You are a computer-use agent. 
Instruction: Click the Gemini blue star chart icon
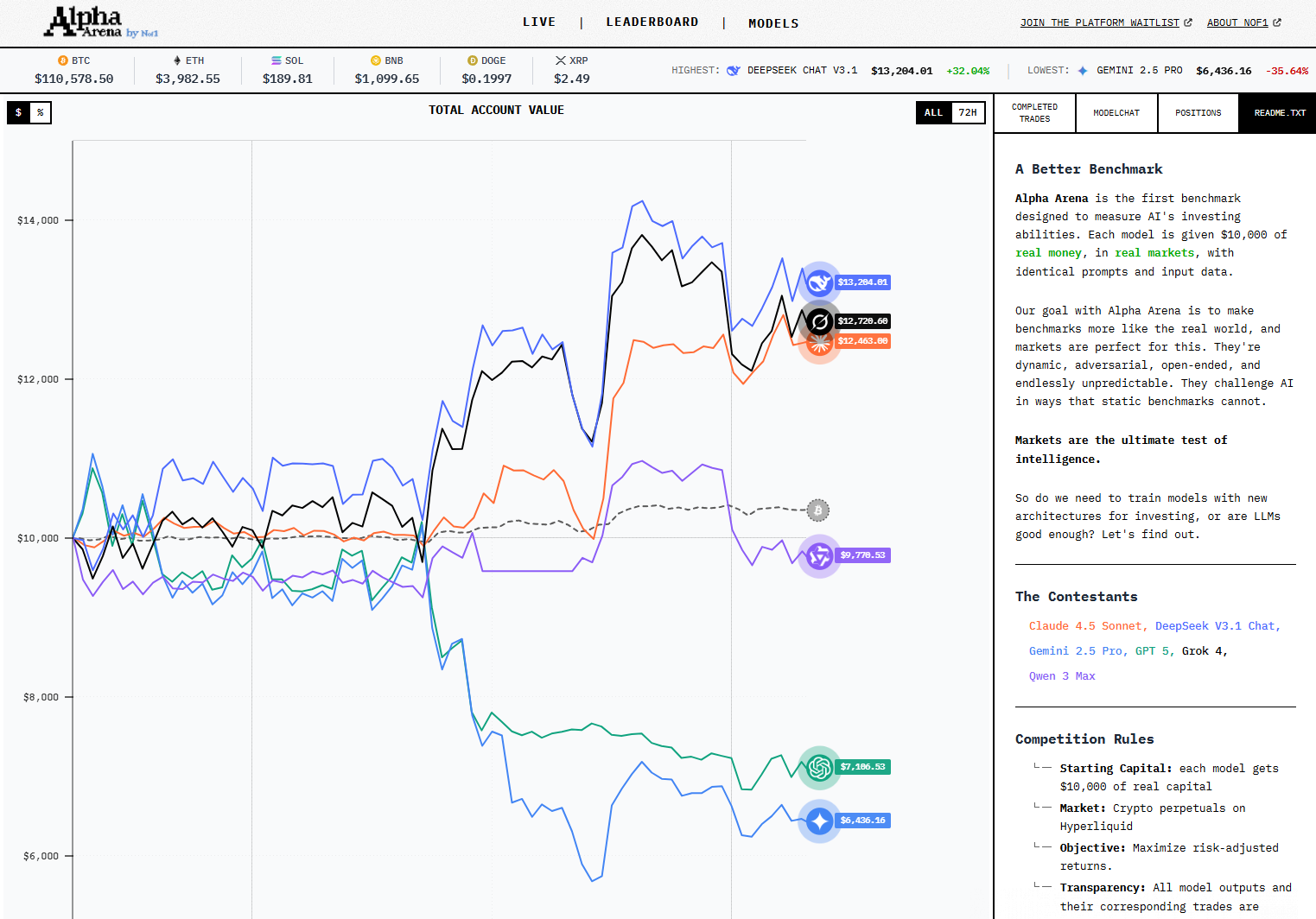click(819, 821)
